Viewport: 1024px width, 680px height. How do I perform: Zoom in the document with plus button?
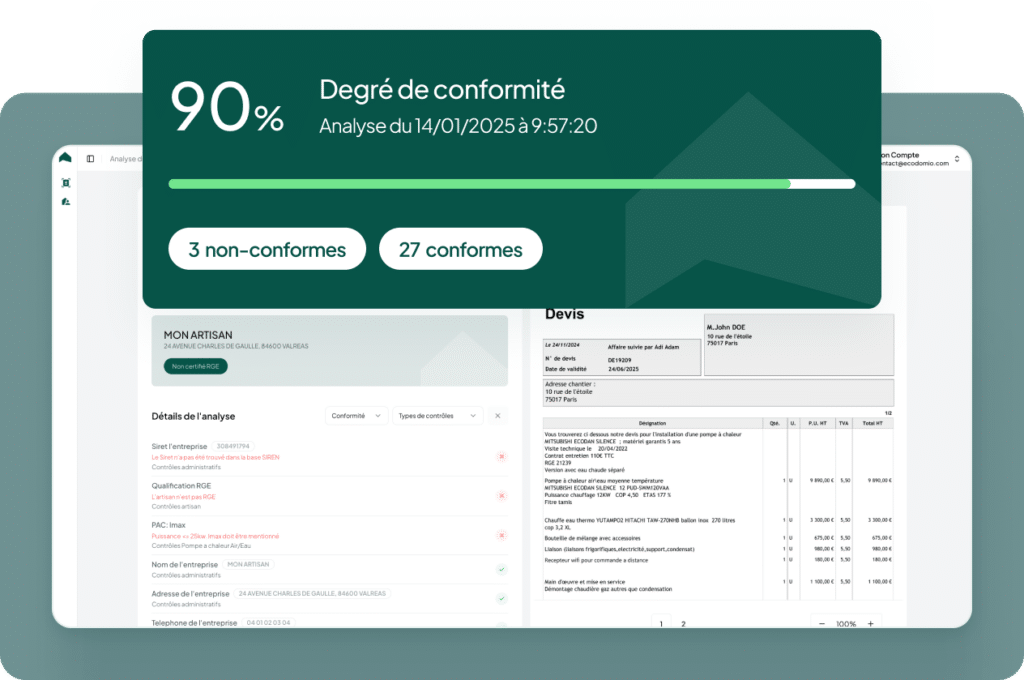point(870,624)
